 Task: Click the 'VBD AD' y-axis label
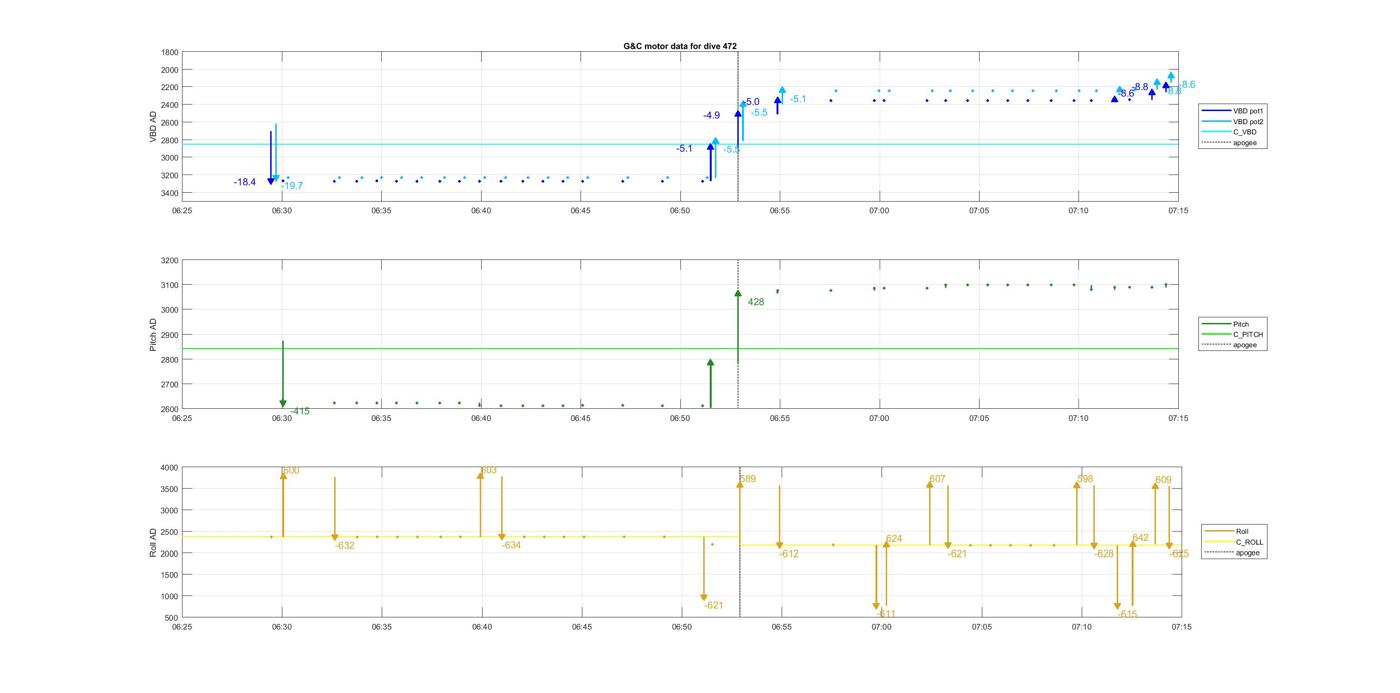click(x=154, y=127)
